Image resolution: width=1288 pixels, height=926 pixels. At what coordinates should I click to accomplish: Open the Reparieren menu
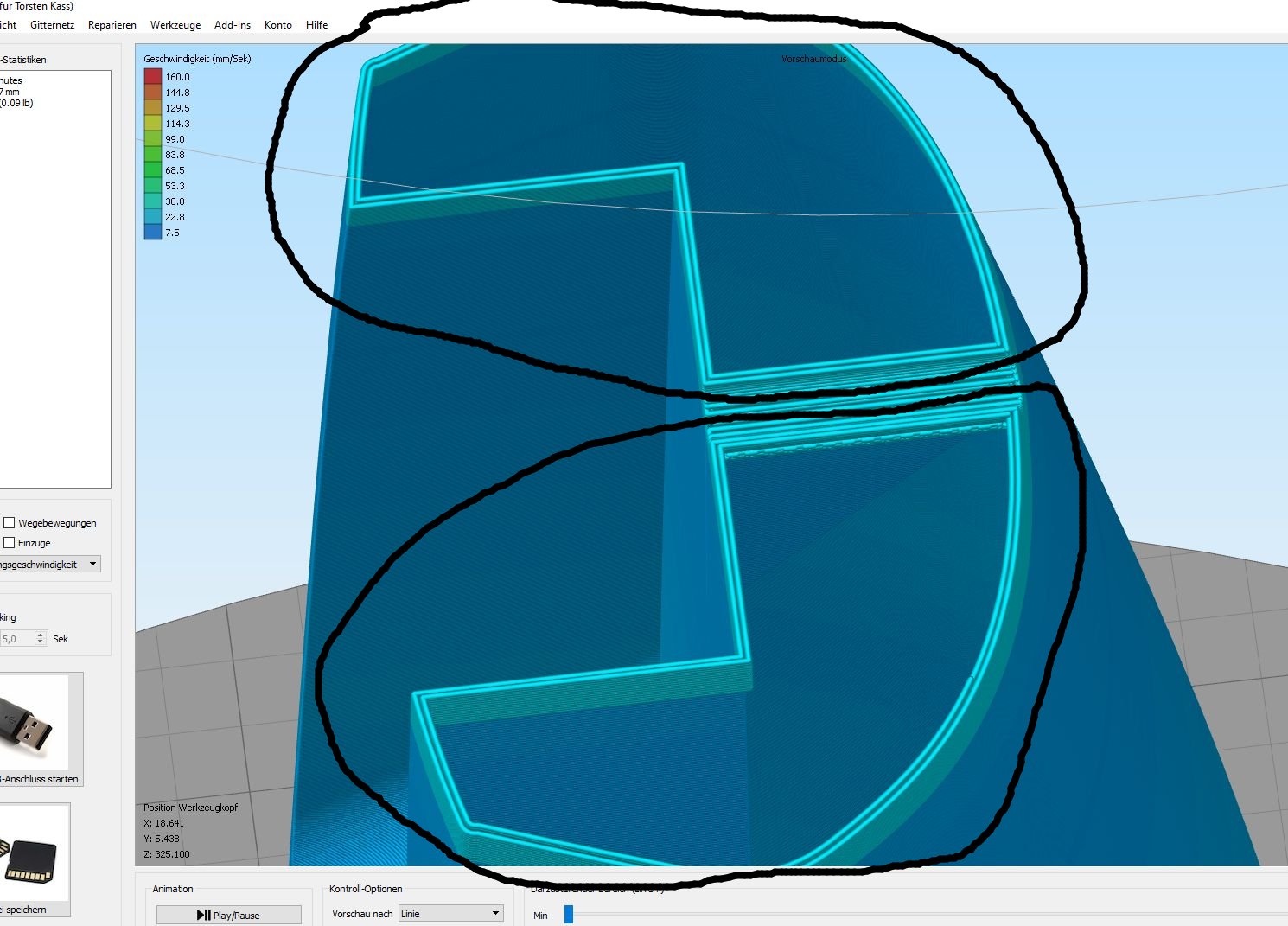pos(112,25)
